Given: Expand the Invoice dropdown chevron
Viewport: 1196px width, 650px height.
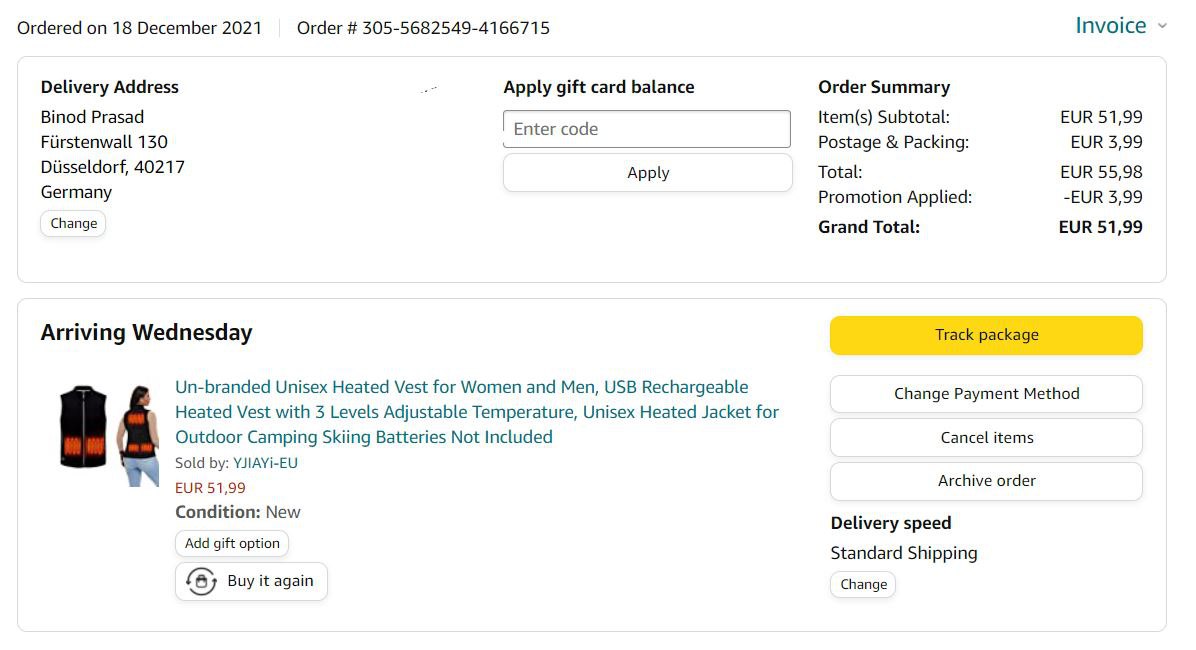Looking at the screenshot, I should [x=1162, y=26].
